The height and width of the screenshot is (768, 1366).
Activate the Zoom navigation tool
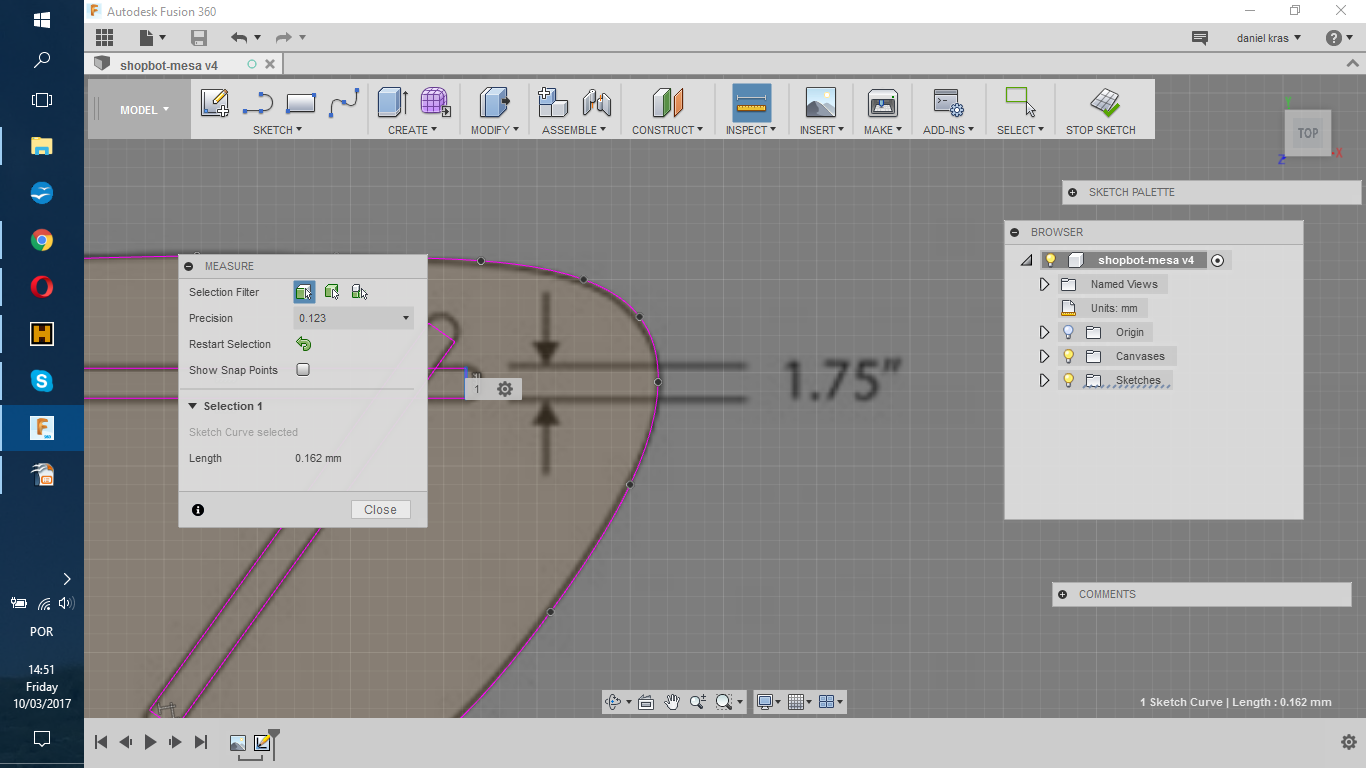click(698, 702)
